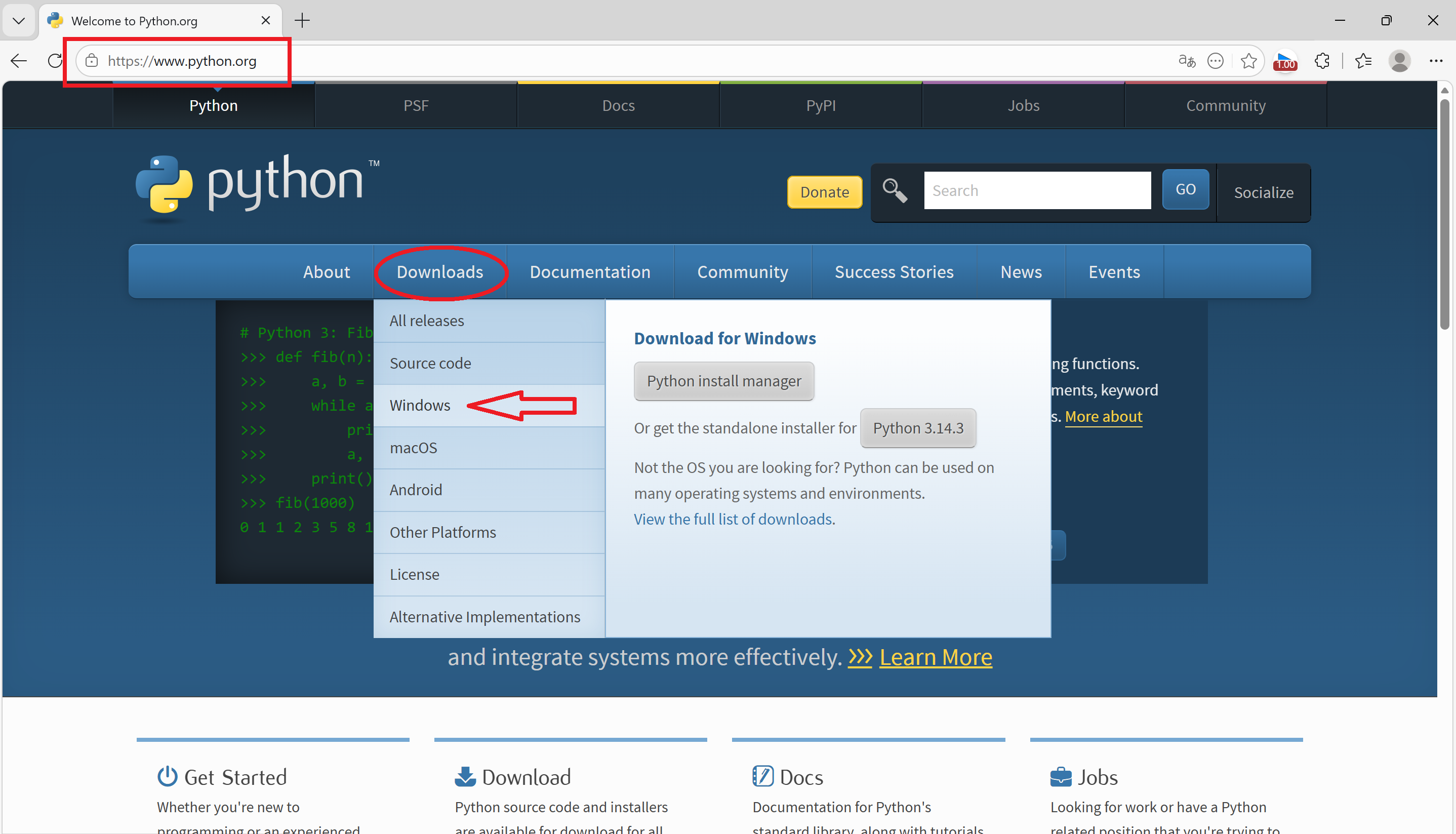Click the yellow Donate button

coord(825,192)
